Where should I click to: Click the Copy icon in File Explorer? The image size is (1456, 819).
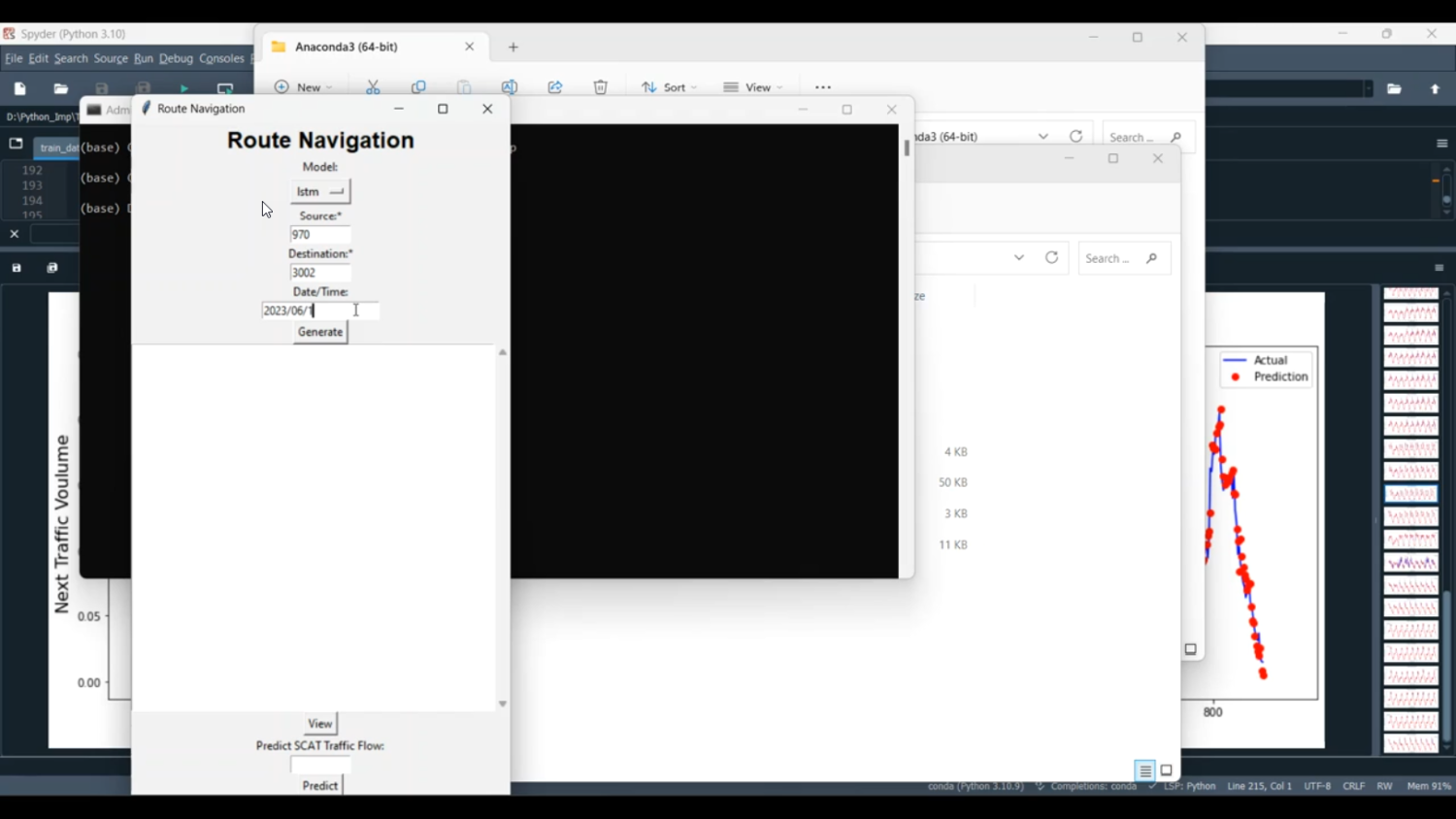click(418, 87)
